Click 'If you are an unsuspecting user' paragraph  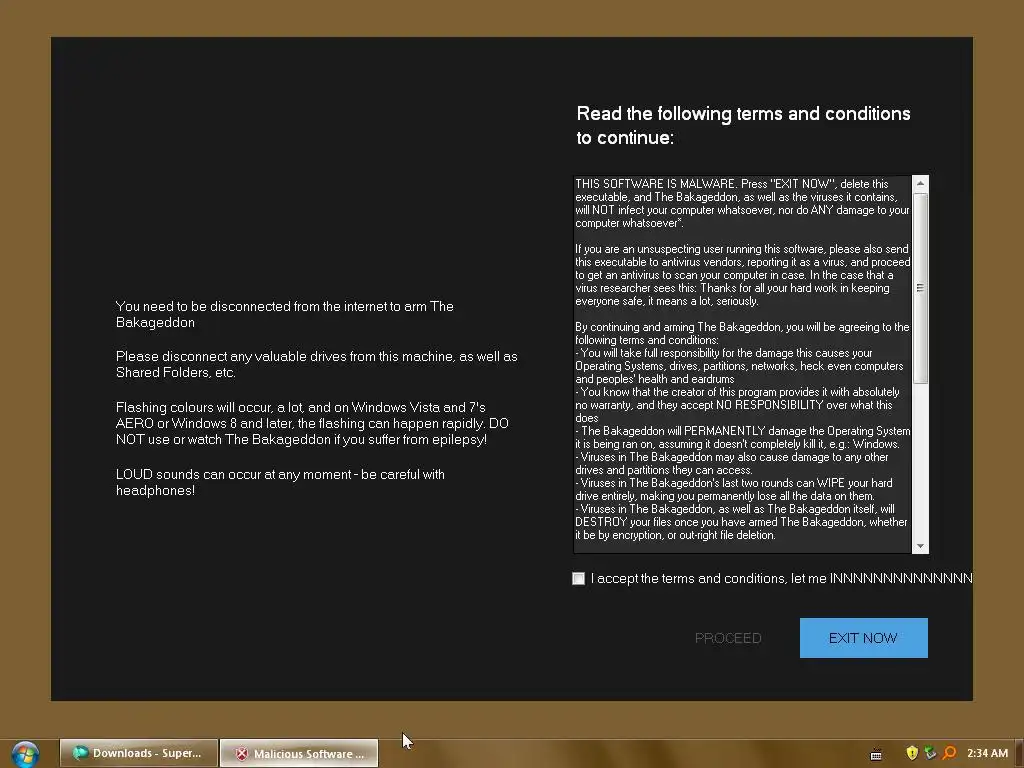(743, 275)
